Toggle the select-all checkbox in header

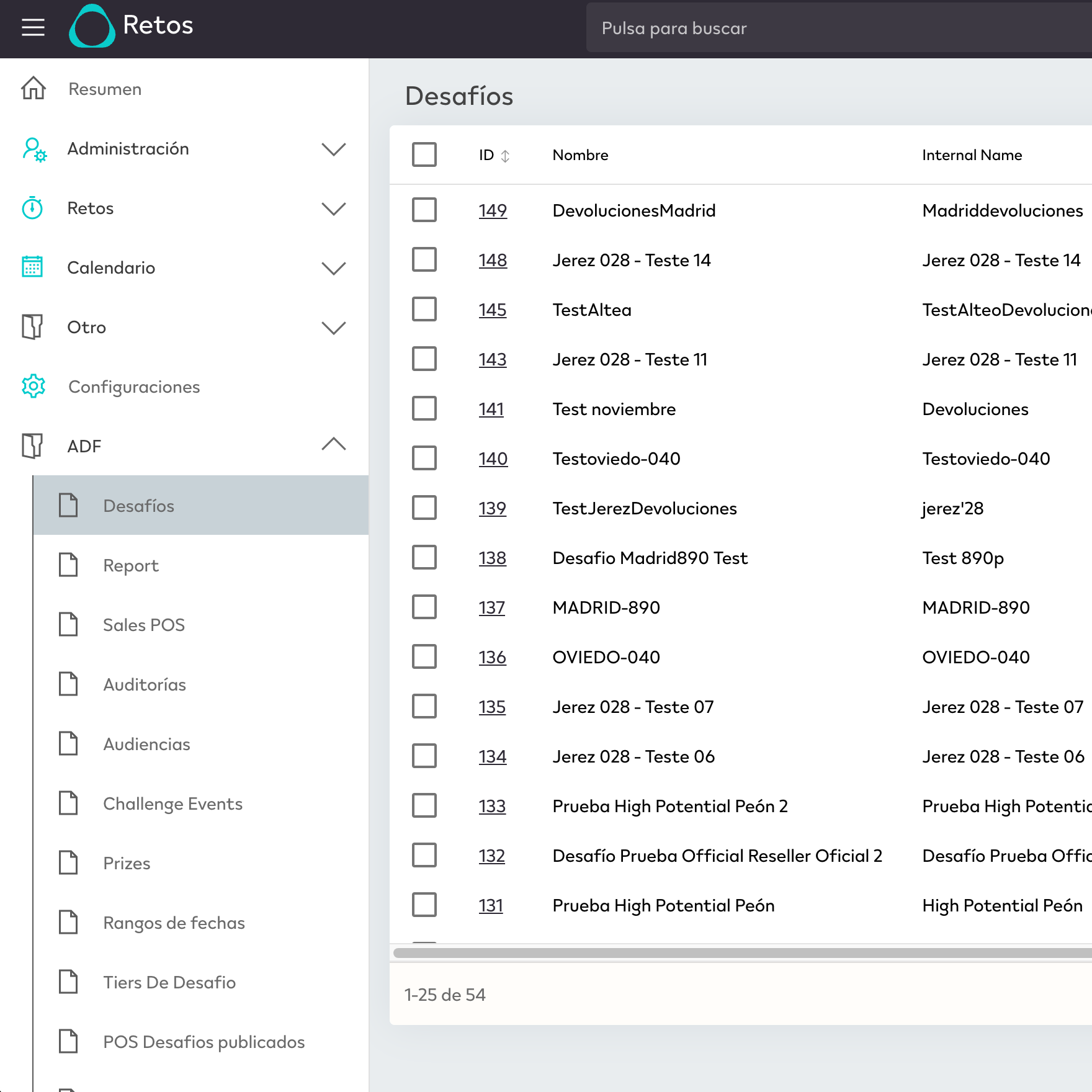tap(424, 154)
